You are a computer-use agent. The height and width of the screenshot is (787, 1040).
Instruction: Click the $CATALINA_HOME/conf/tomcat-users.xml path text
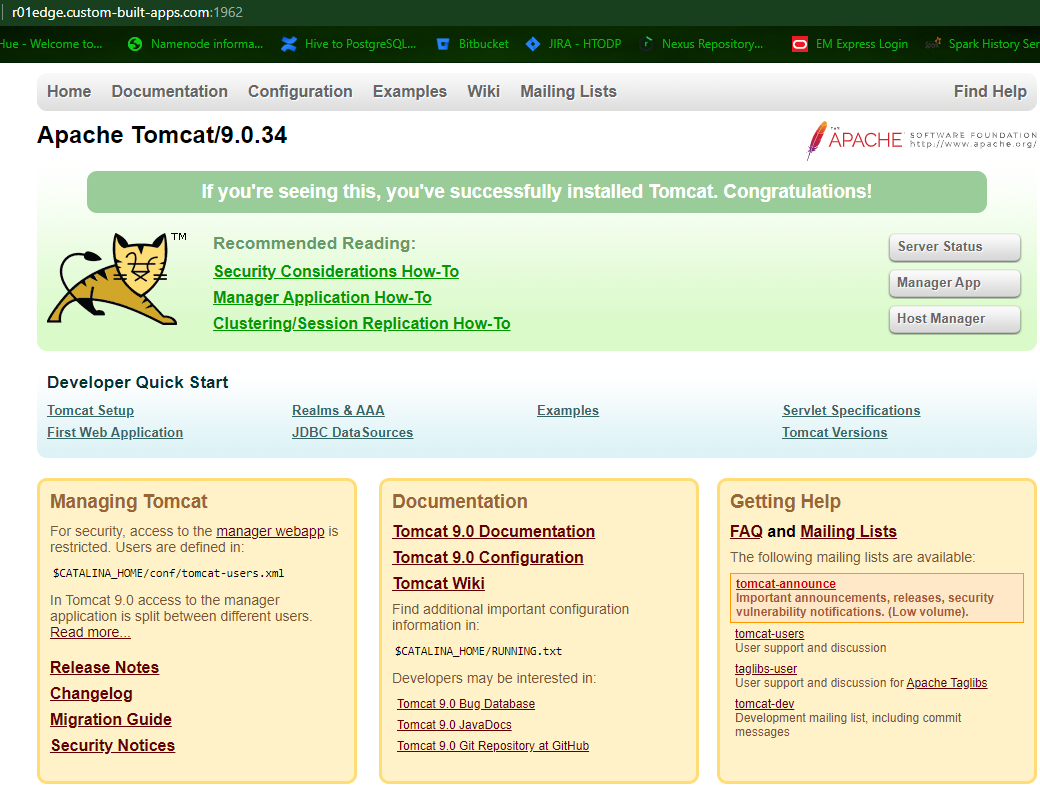[x=168, y=574]
